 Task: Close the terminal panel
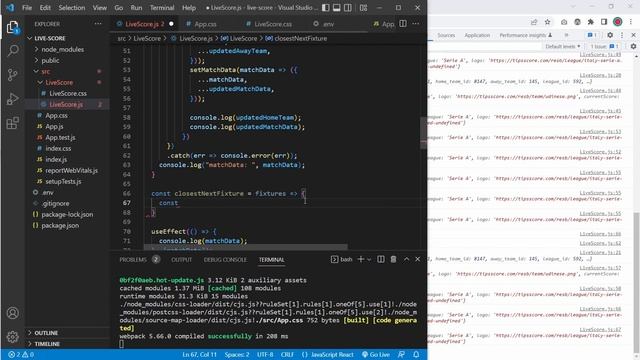(418, 259)
